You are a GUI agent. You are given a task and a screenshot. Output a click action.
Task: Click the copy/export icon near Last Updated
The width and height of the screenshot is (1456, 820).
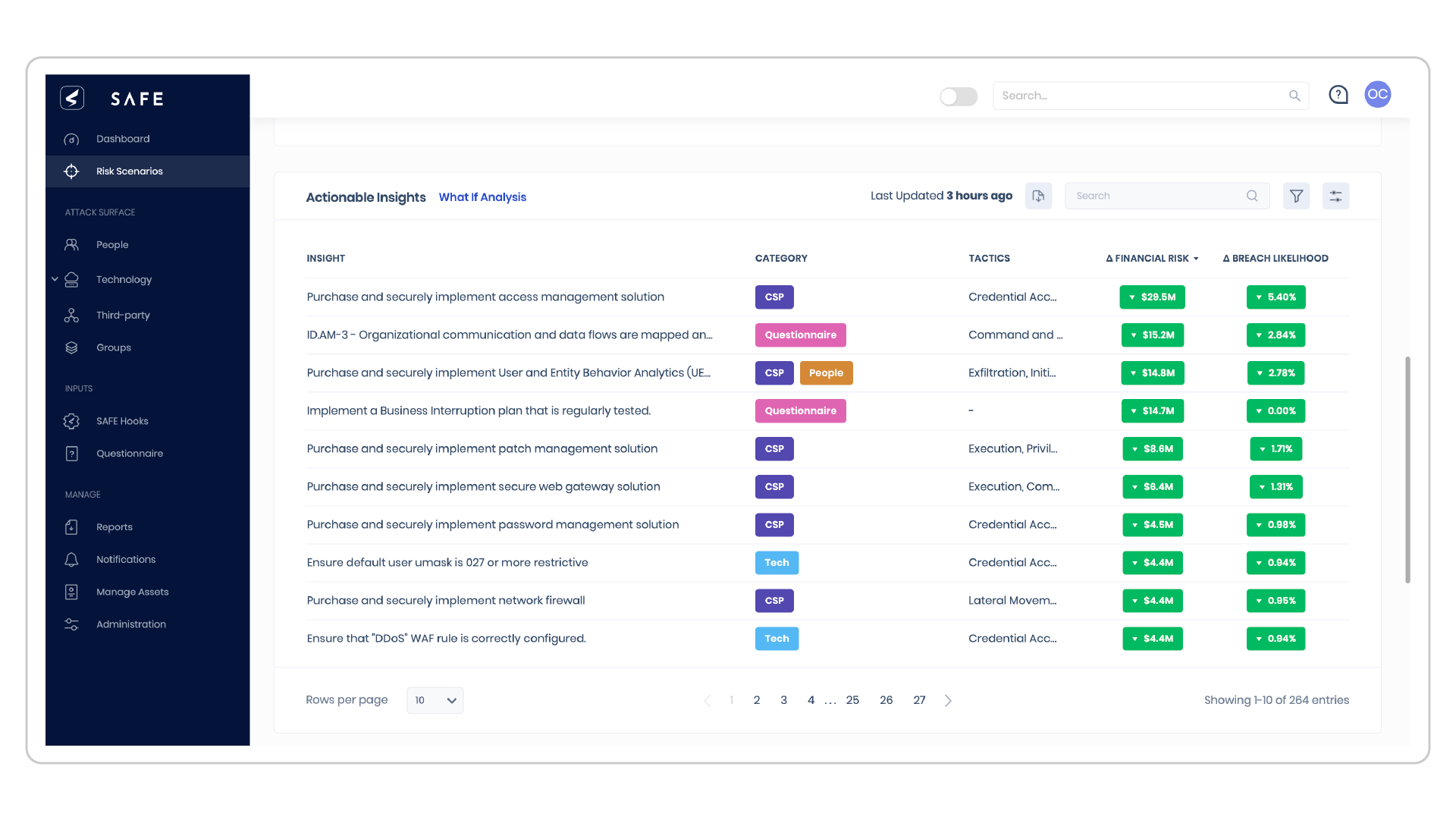[x=1038, y=196]
